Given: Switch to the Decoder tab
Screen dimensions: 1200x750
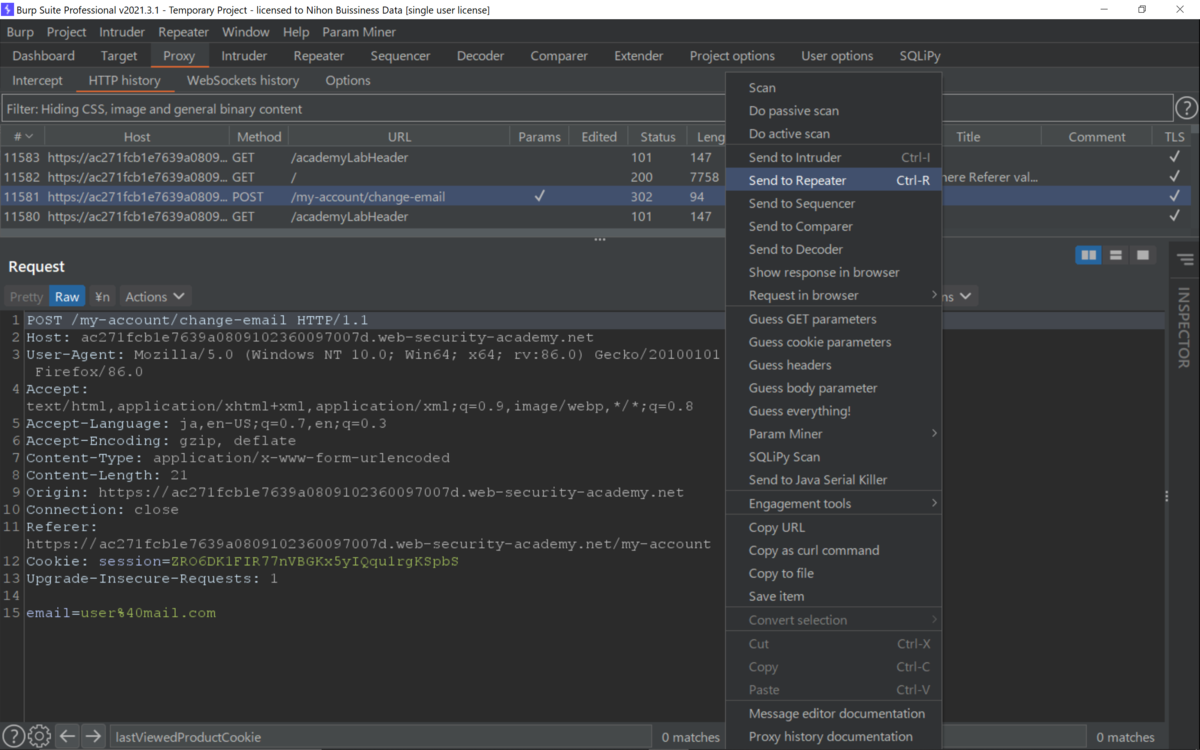Looking at the screenshot, I should pos(480,56).
